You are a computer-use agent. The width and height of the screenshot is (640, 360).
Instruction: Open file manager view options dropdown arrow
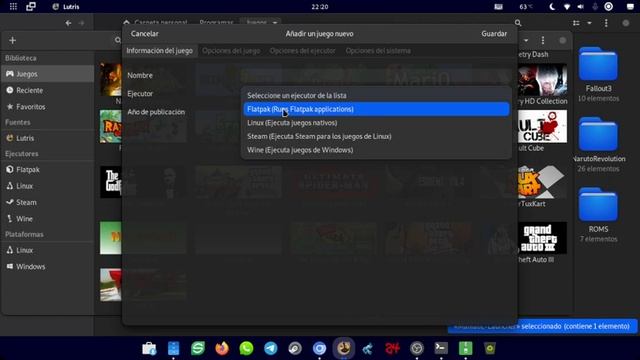(589, 23)
